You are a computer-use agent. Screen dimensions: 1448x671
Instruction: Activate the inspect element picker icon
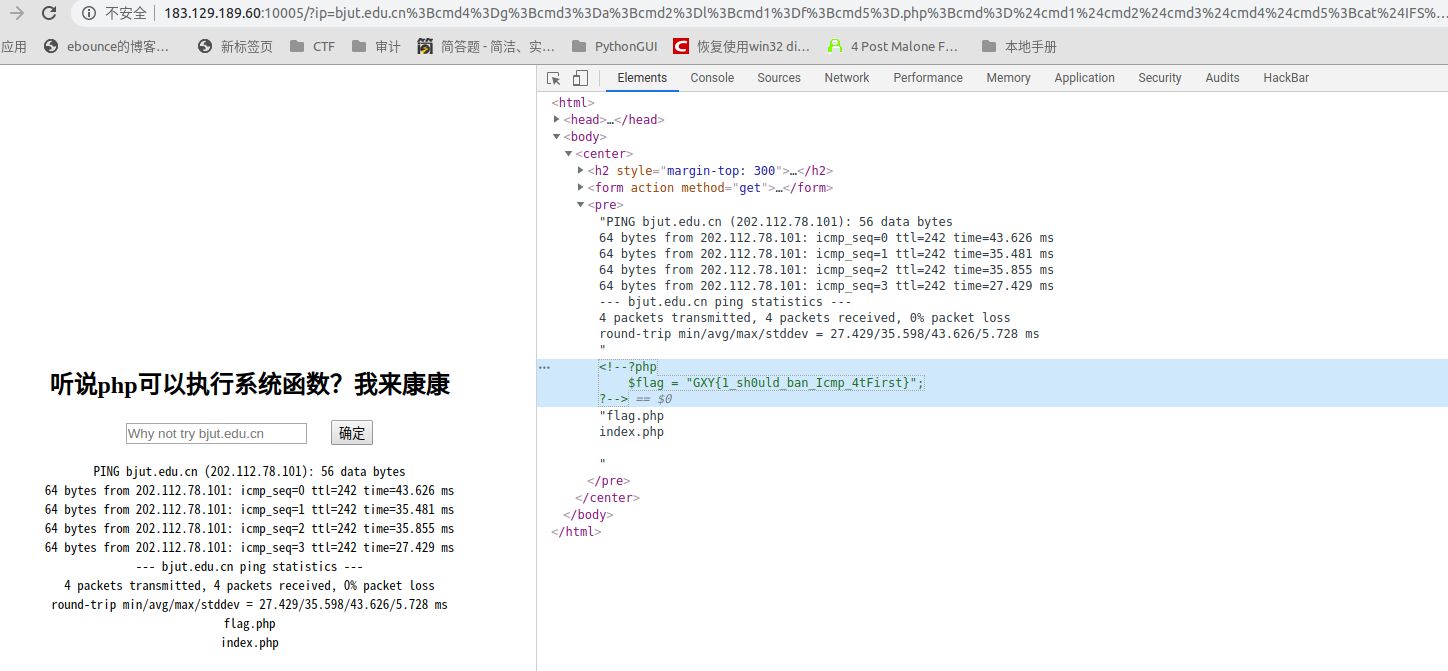[553, 78]
